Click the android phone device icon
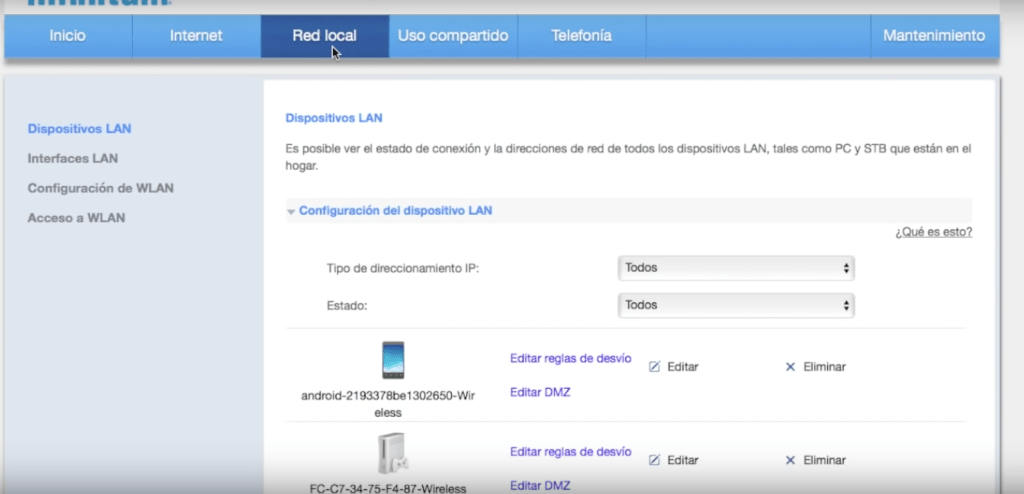The height and width of the screenshot is (494, 1024). [393, 360]
